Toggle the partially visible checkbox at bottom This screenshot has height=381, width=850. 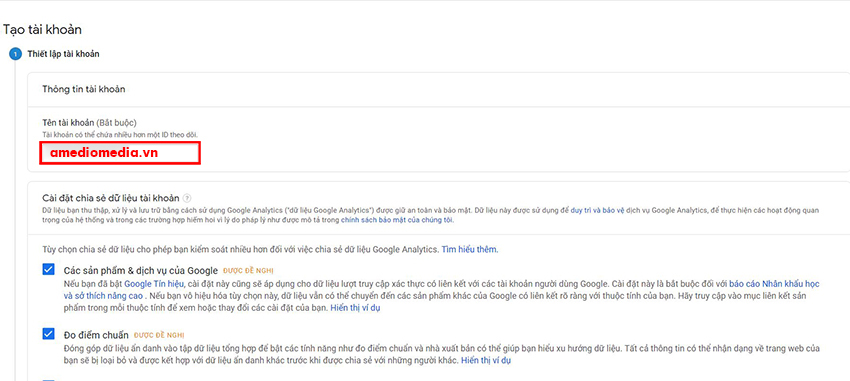[48, 380]
